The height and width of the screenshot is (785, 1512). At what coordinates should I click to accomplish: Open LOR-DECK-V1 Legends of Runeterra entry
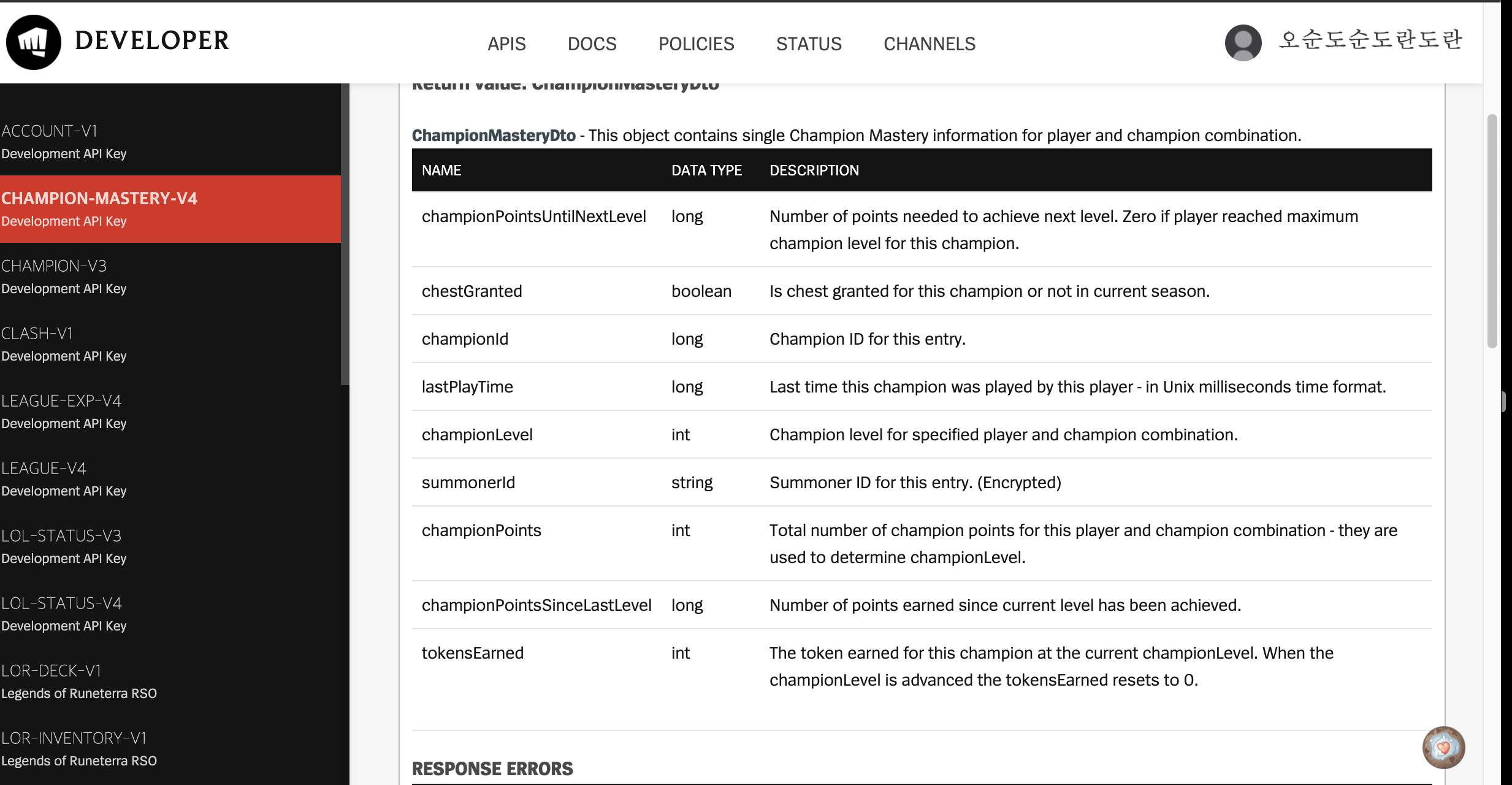pyautogui.click(x=52, y=670)
